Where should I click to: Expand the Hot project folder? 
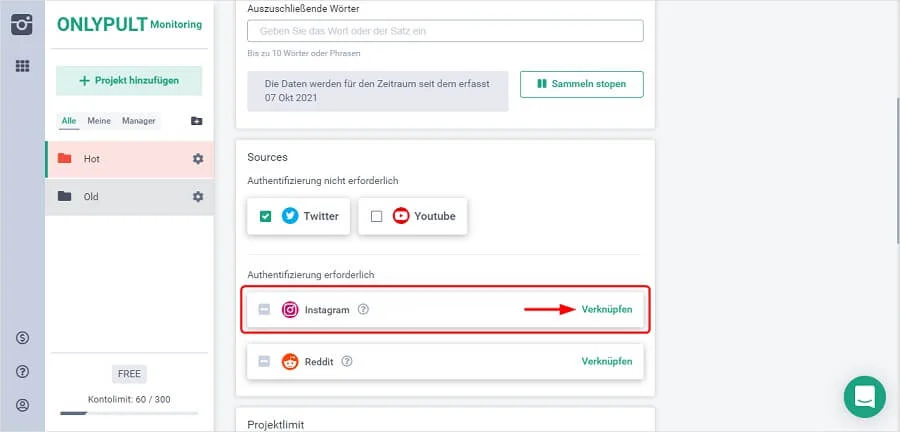120,159
